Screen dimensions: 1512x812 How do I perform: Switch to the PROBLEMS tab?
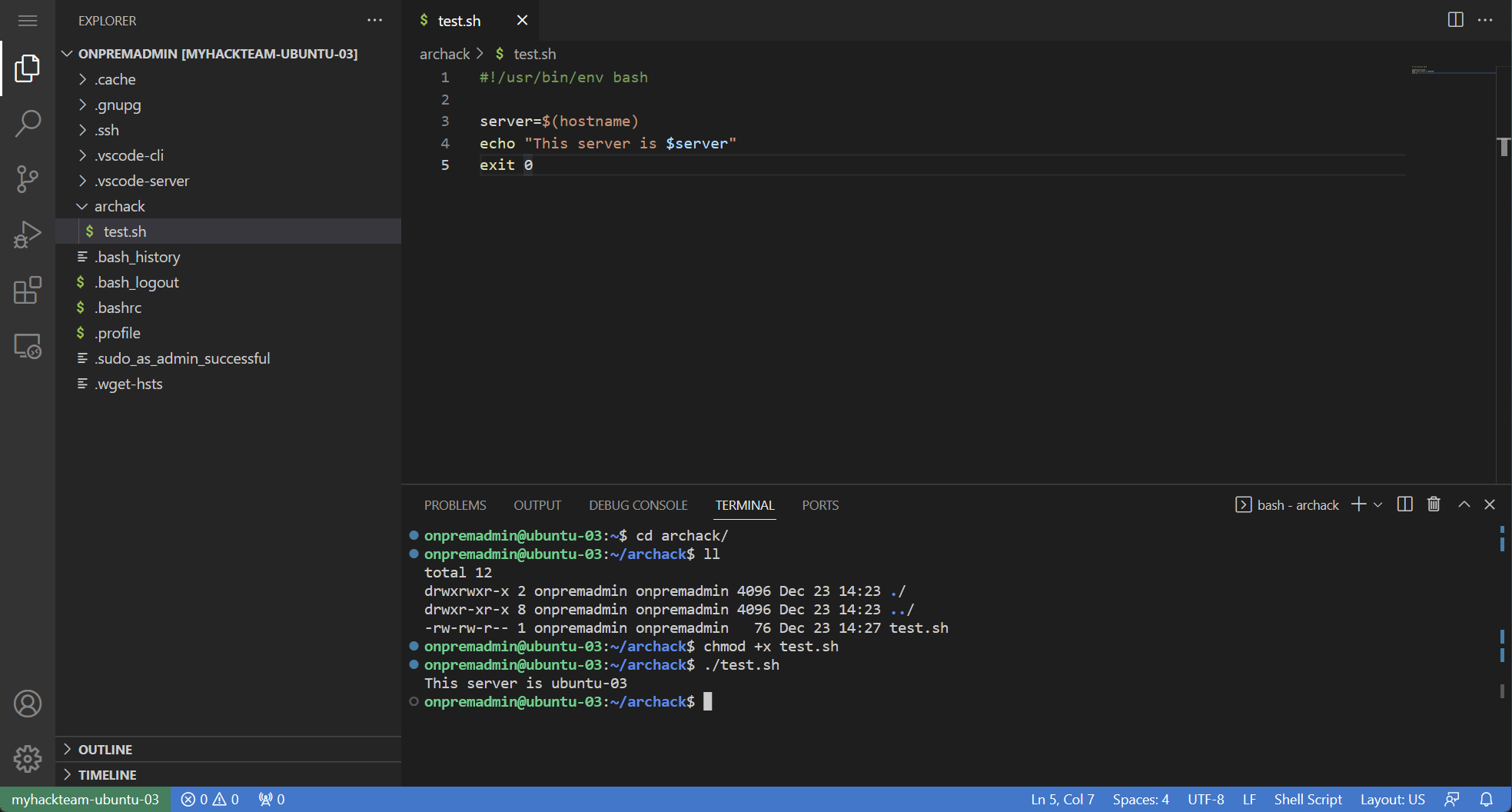[x=455, y=505]
